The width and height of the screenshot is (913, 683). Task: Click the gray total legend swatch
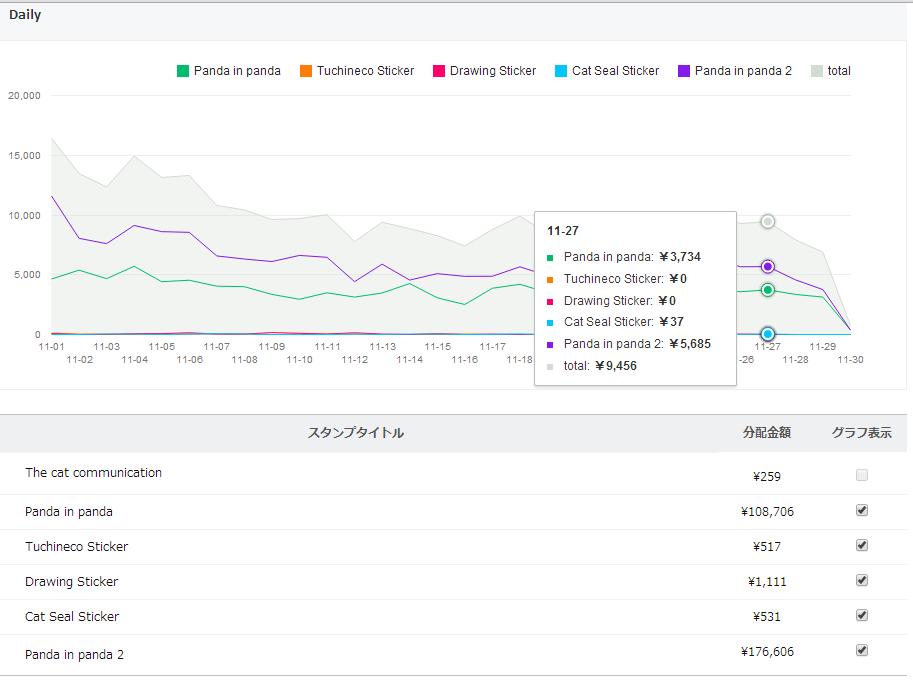817,71
